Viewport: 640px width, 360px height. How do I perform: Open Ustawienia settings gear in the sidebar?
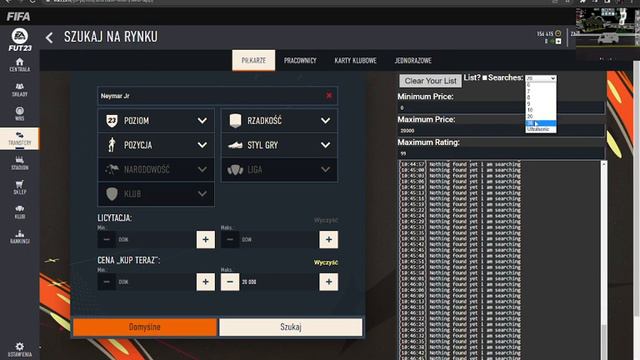pos(20,350)
